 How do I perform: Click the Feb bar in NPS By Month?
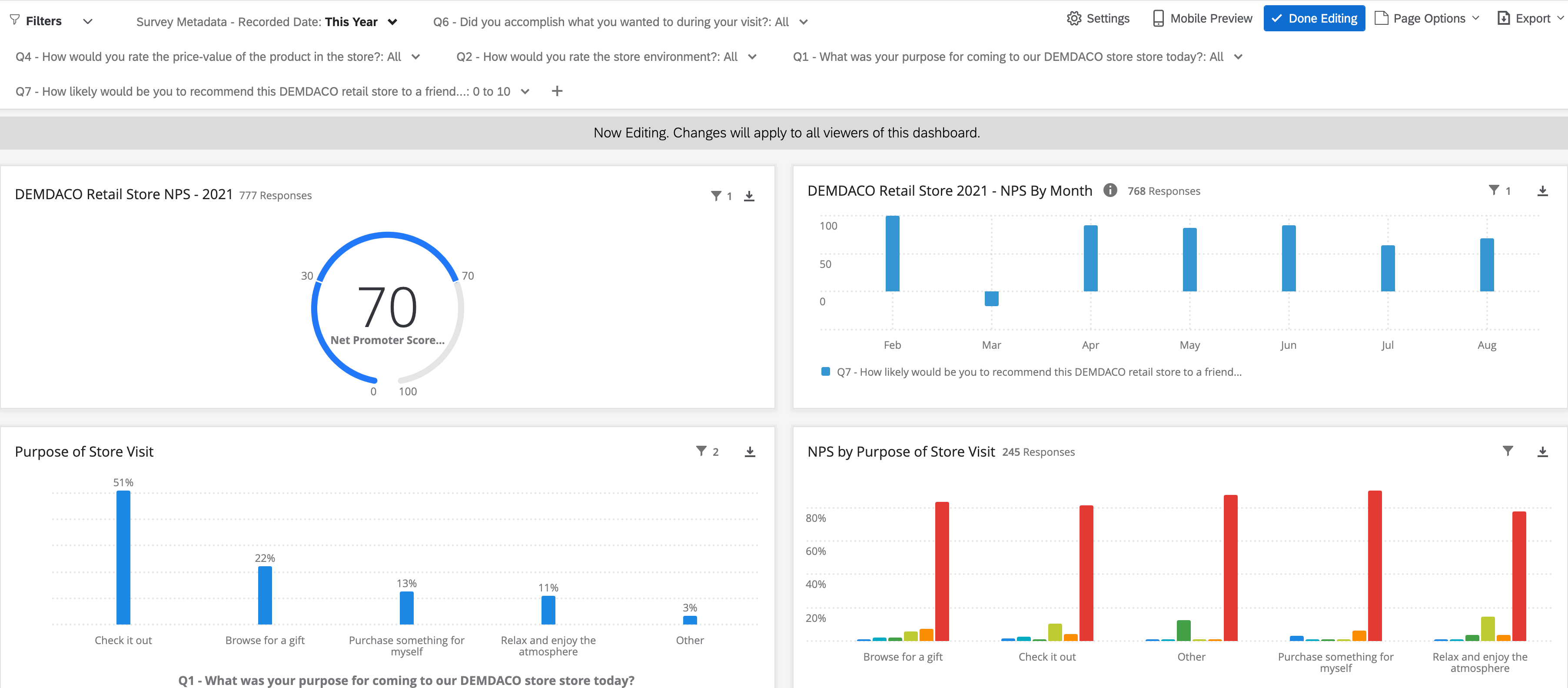pyautogui.click(x=892, y=254)
